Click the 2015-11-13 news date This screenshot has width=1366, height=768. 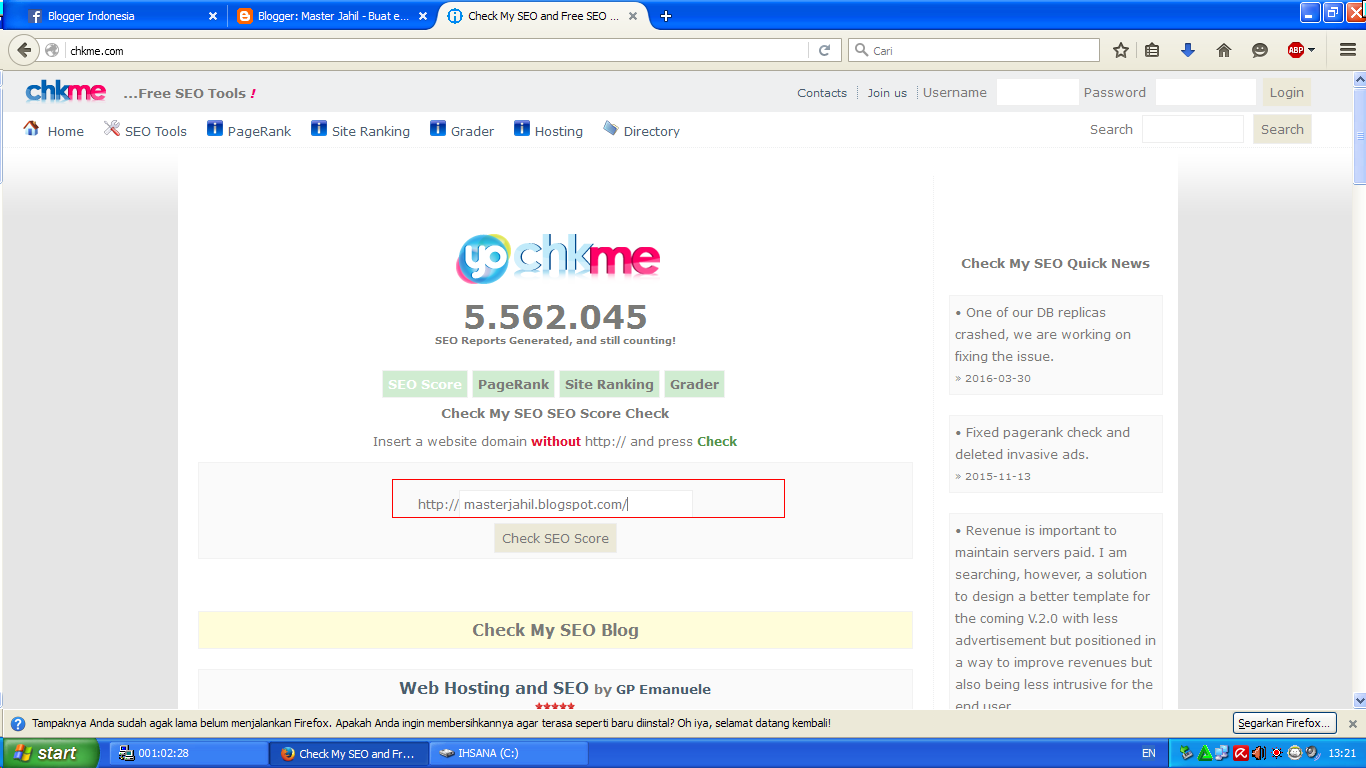(x=997, y=477)
